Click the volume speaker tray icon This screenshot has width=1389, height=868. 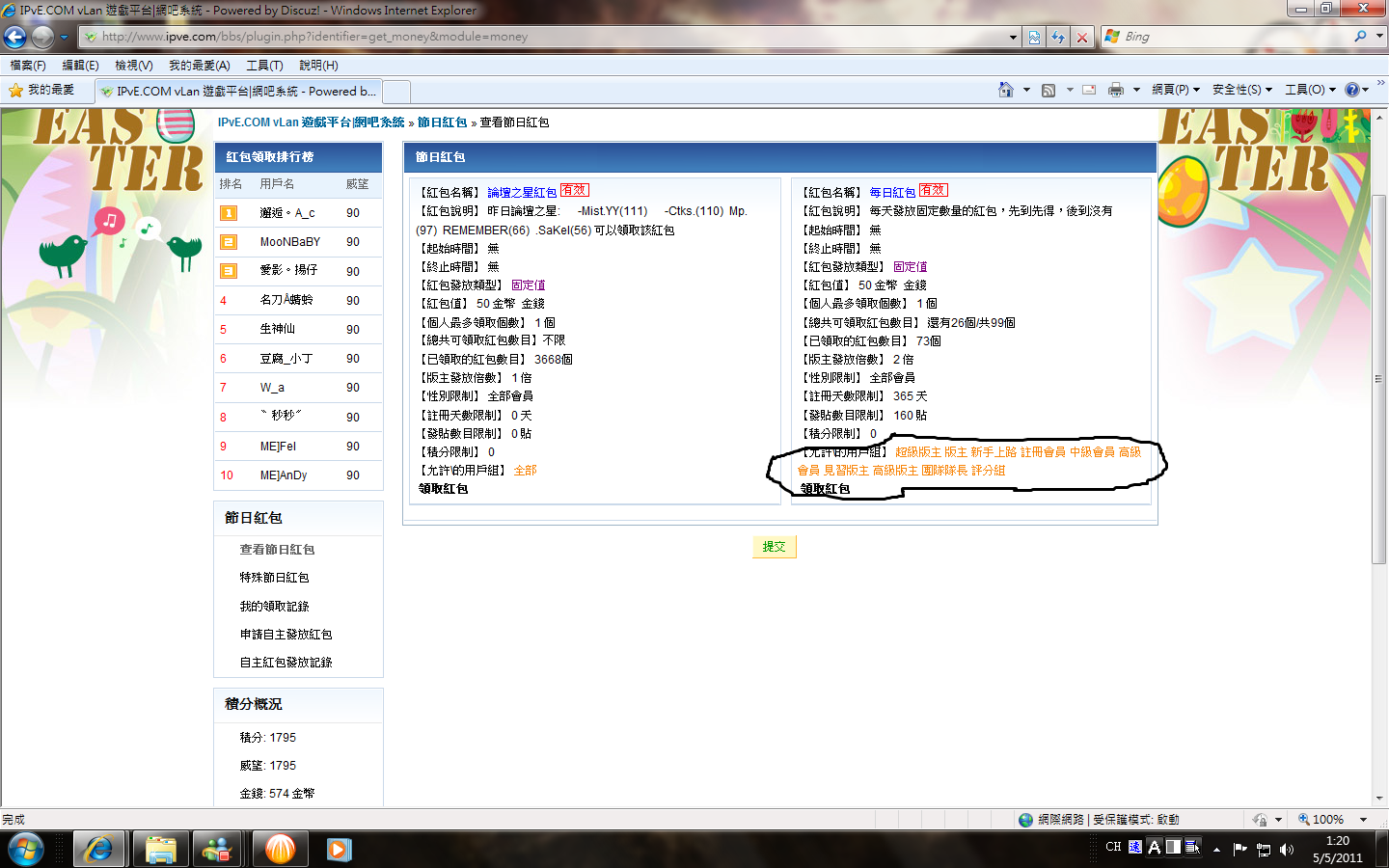[1287, 849]
